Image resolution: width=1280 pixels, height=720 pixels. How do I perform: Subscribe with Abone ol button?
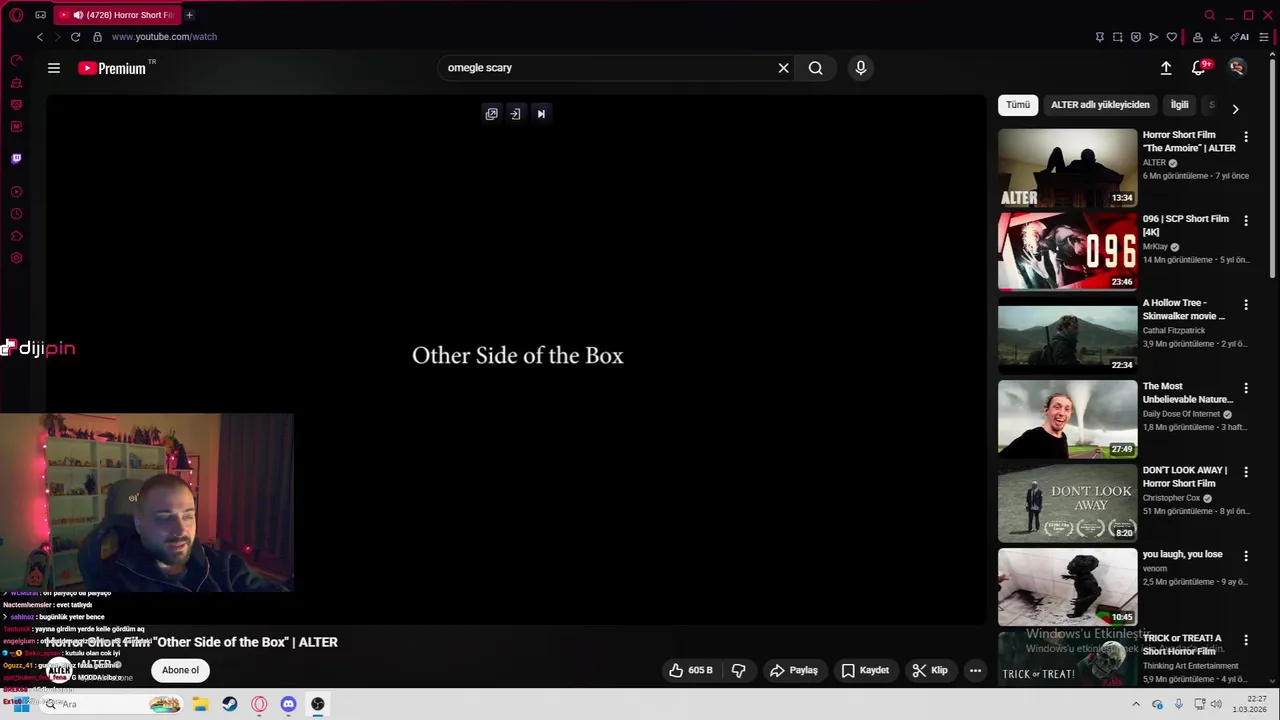point(181,670)
